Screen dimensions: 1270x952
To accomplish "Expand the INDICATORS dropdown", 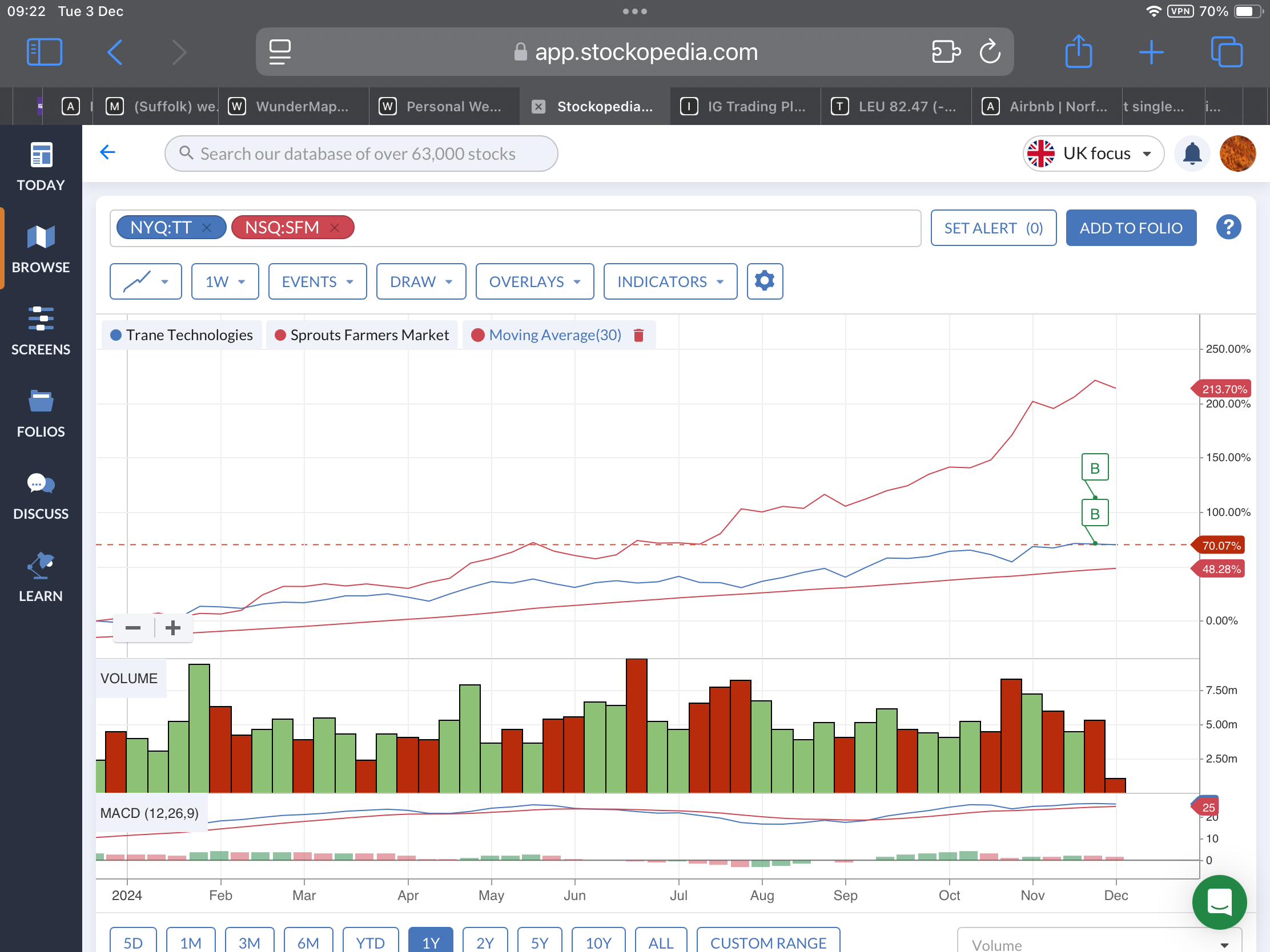I will point(670,281).
